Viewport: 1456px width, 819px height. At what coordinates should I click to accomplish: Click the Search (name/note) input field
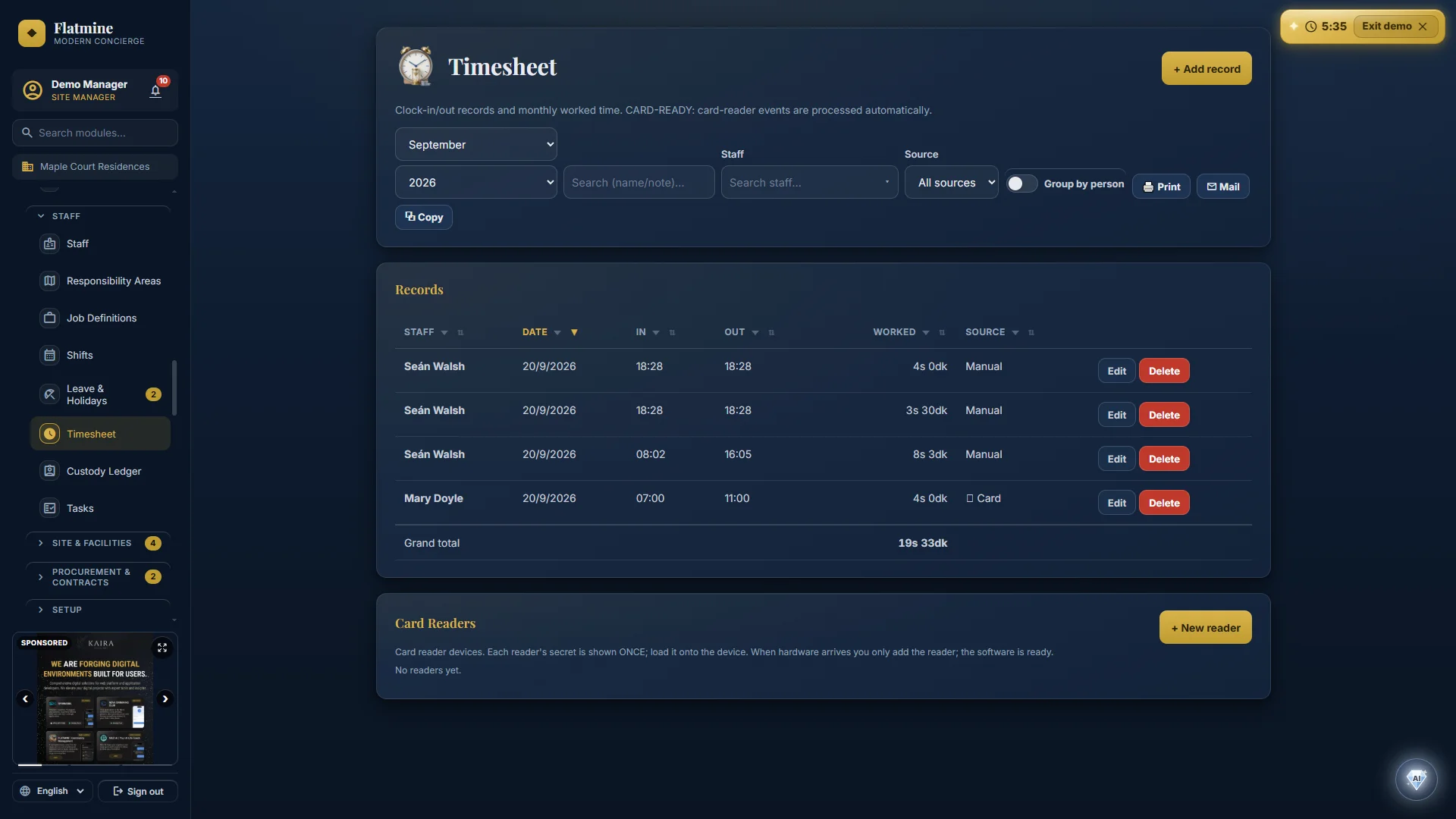point(639,182)
